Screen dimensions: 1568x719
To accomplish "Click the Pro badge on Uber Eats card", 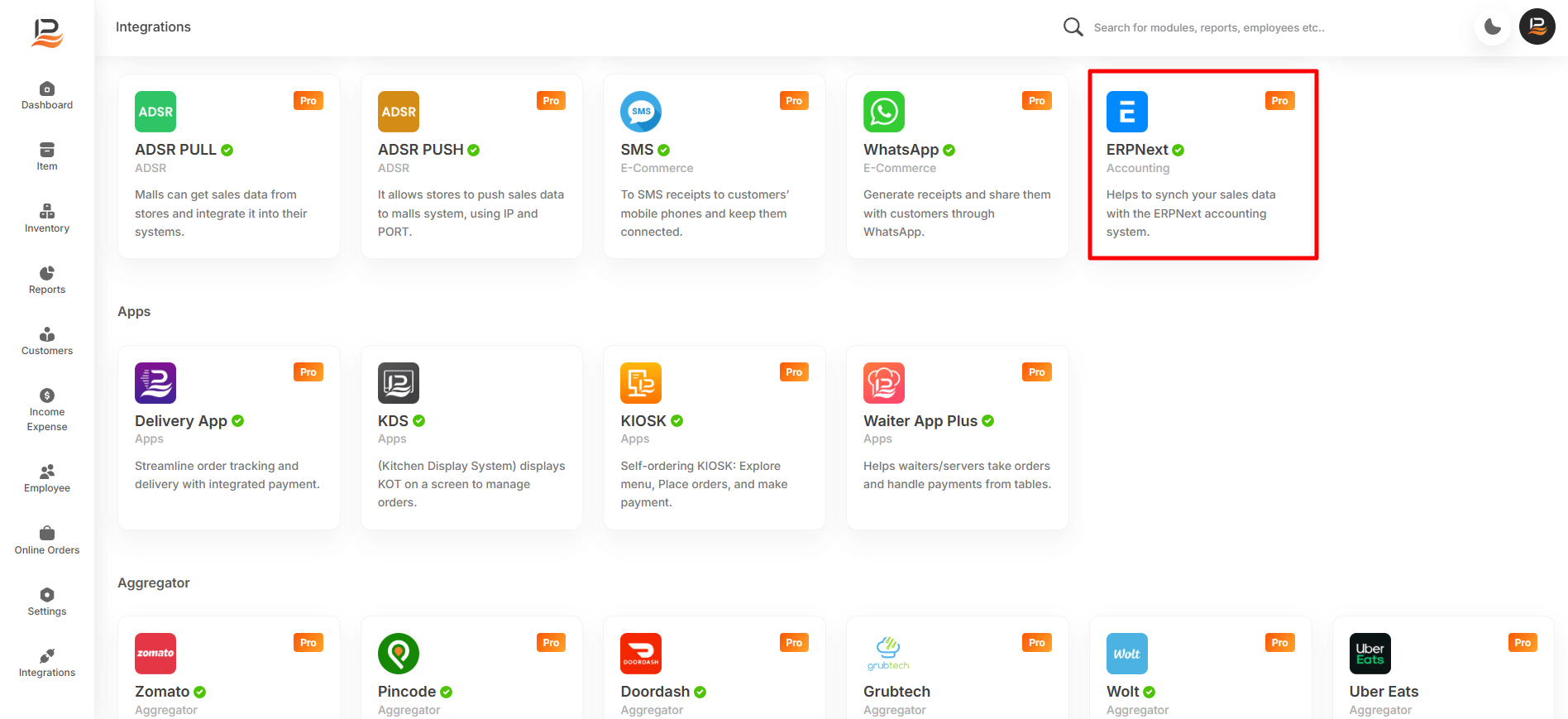I will (x=1523, y=643).
